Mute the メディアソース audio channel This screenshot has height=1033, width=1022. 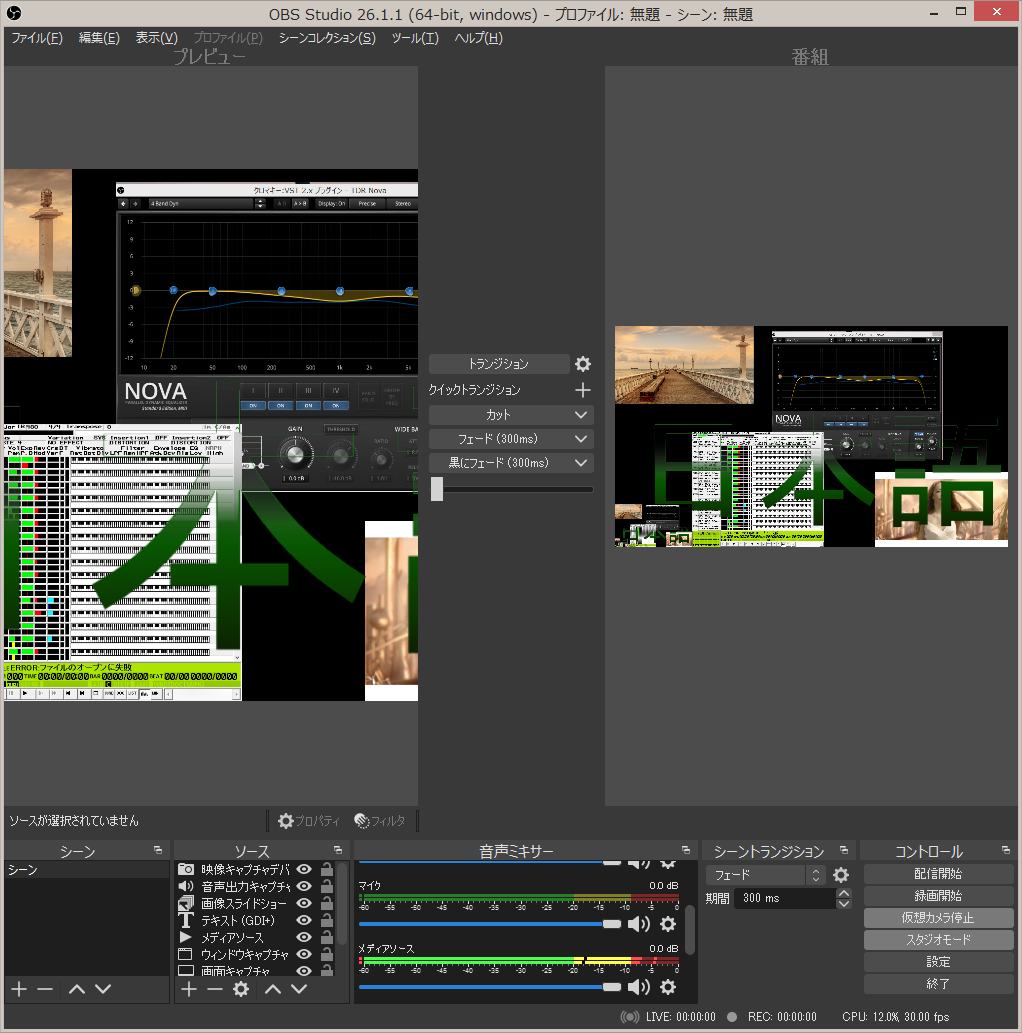(x=639, y=987)
